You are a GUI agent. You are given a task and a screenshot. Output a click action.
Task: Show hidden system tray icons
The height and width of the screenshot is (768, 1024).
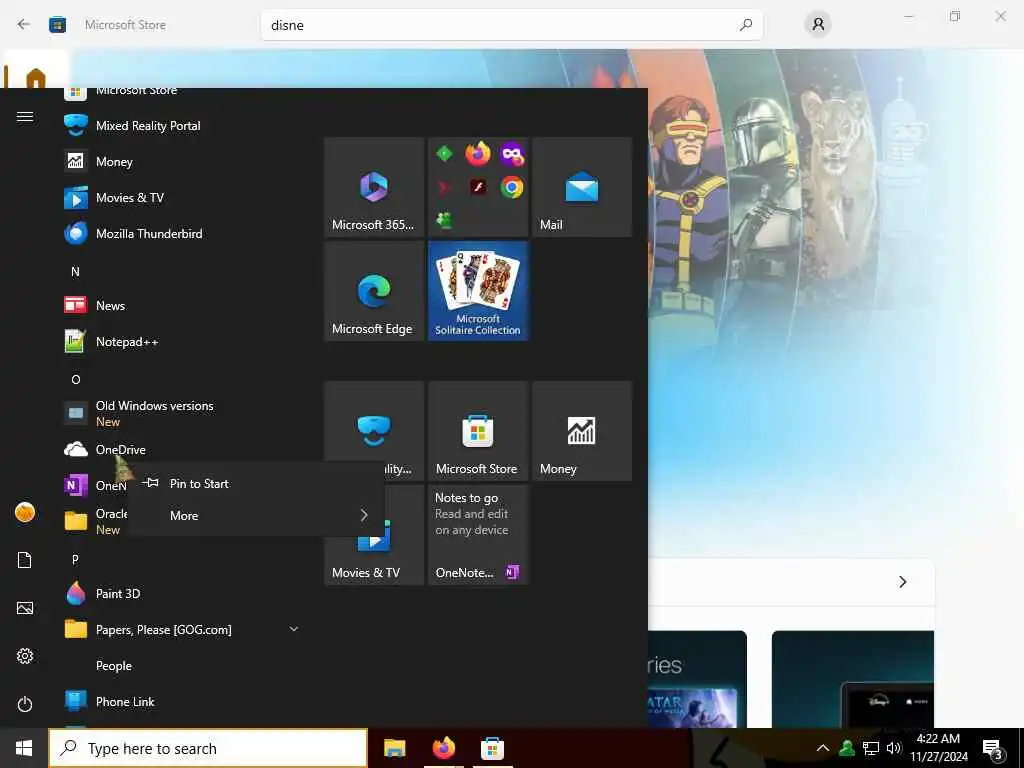tap(823, 748)
